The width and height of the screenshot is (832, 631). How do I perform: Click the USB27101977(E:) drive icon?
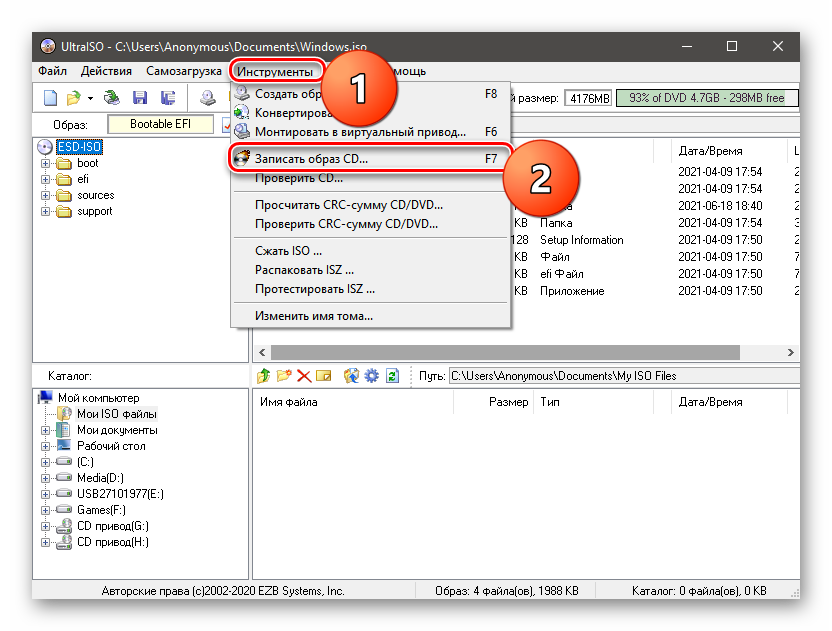(x=64, y=494)
